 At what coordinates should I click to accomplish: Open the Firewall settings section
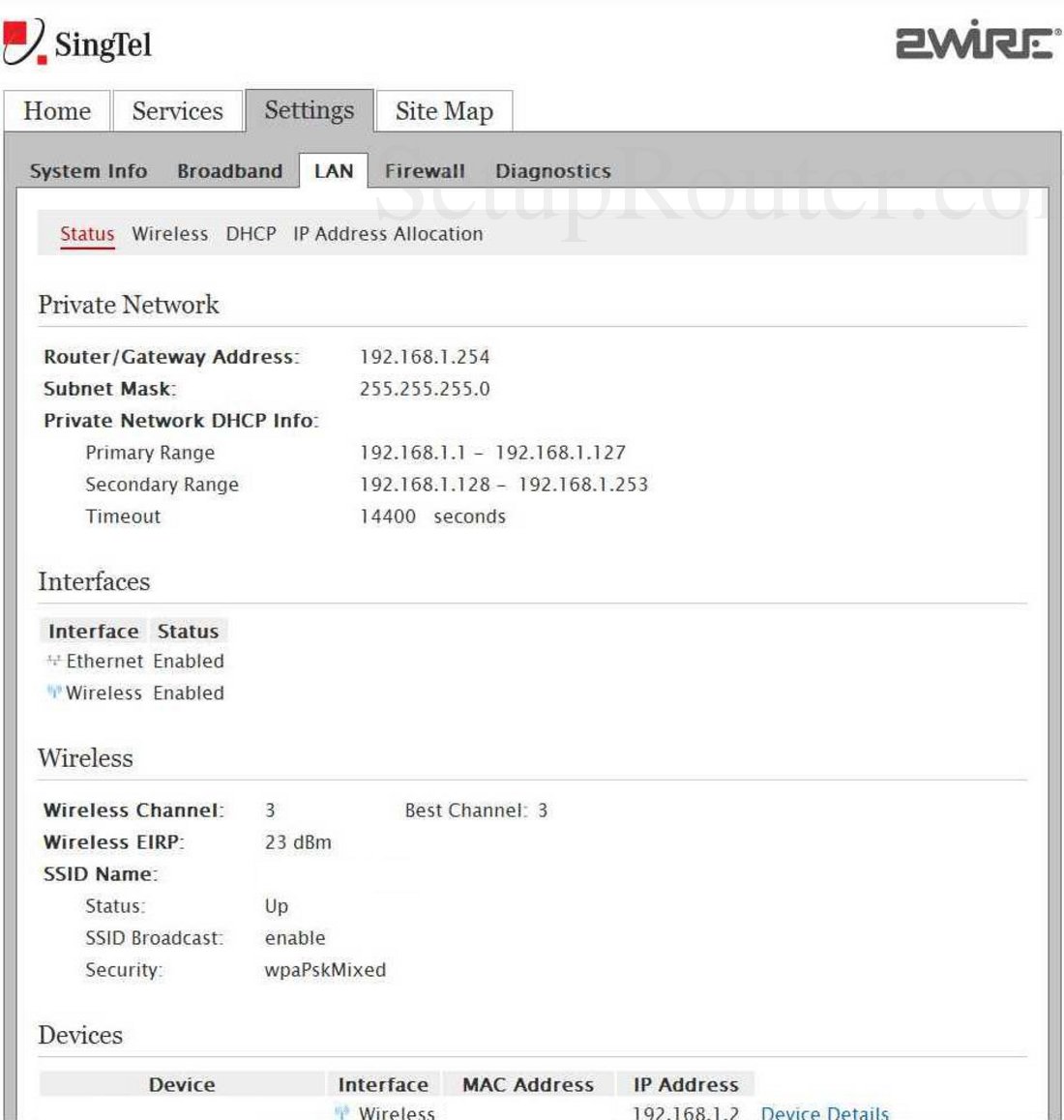(426, 170)
